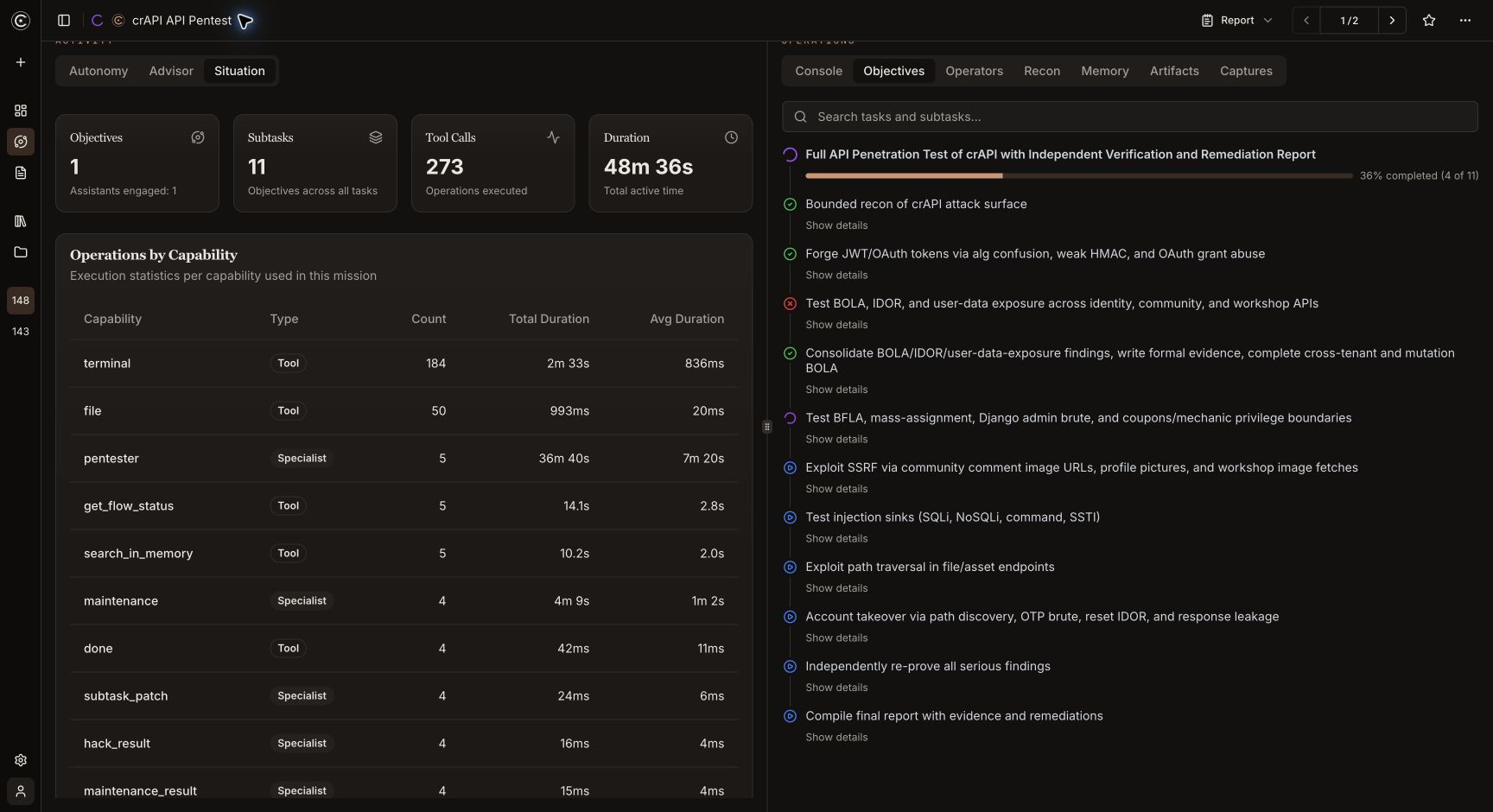Viewport: 1493px width, 812px height.
Task: Click the layers icon on Subtasks card
Action: pos(376,137)
